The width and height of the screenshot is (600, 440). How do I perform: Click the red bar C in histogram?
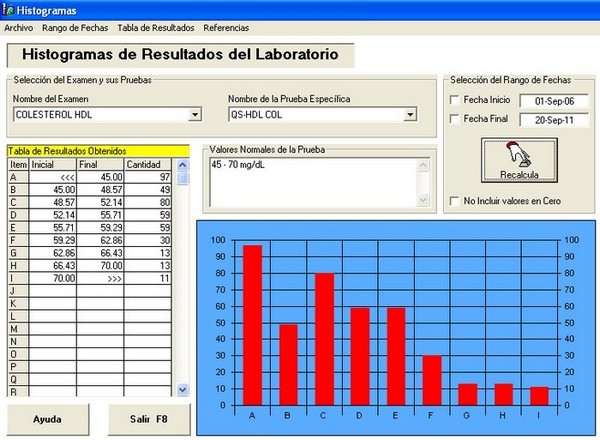pyautogui.click(x=324, y=339)
